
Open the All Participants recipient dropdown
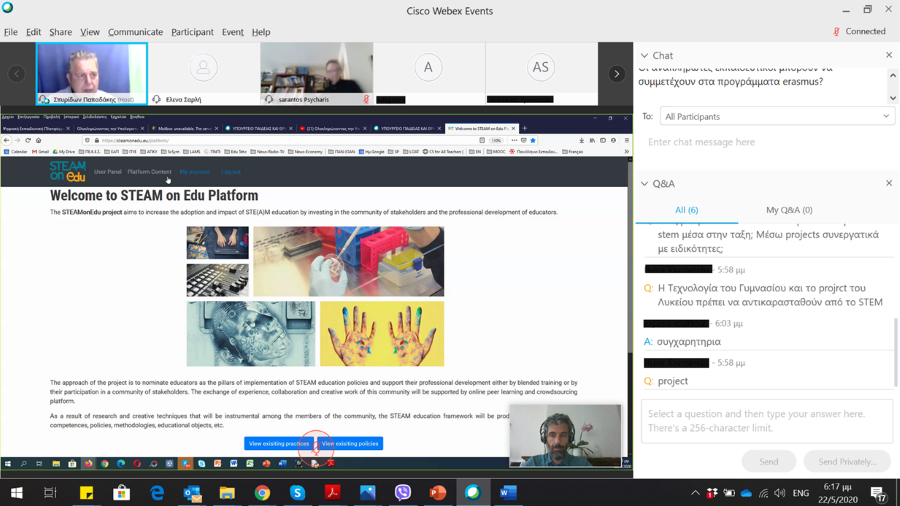pyautogui.click(x=776, y=117)
